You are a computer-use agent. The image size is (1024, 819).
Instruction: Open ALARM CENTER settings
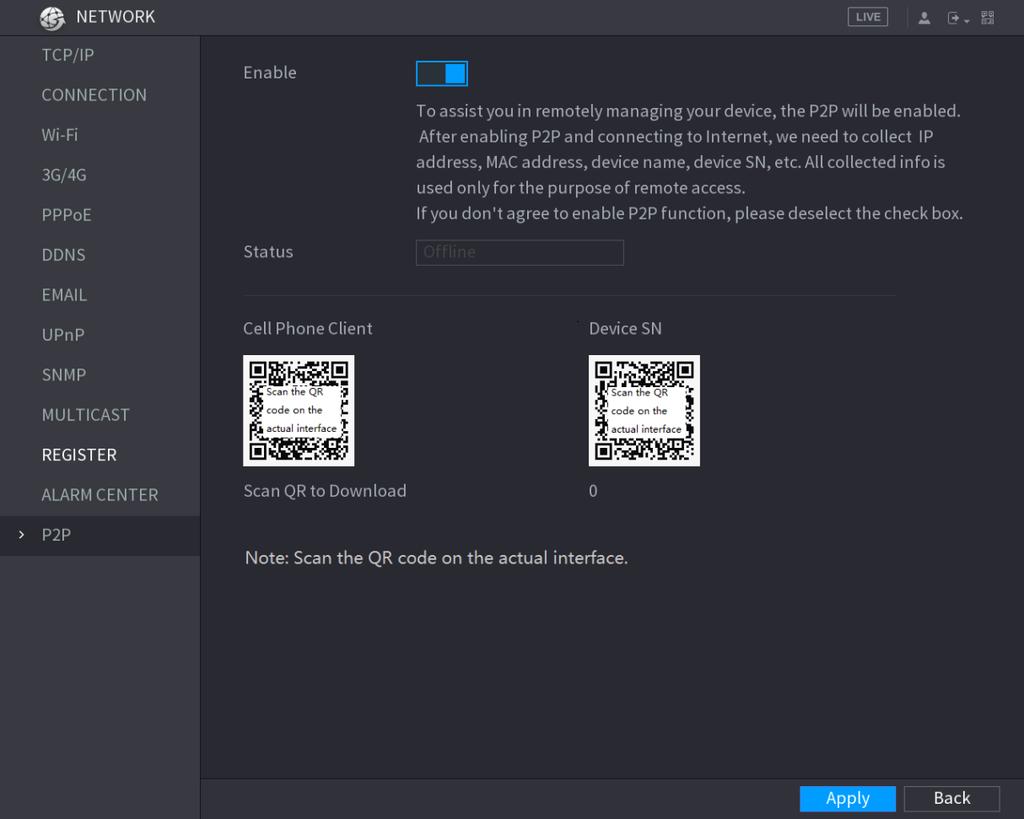[x=100, y=494]
